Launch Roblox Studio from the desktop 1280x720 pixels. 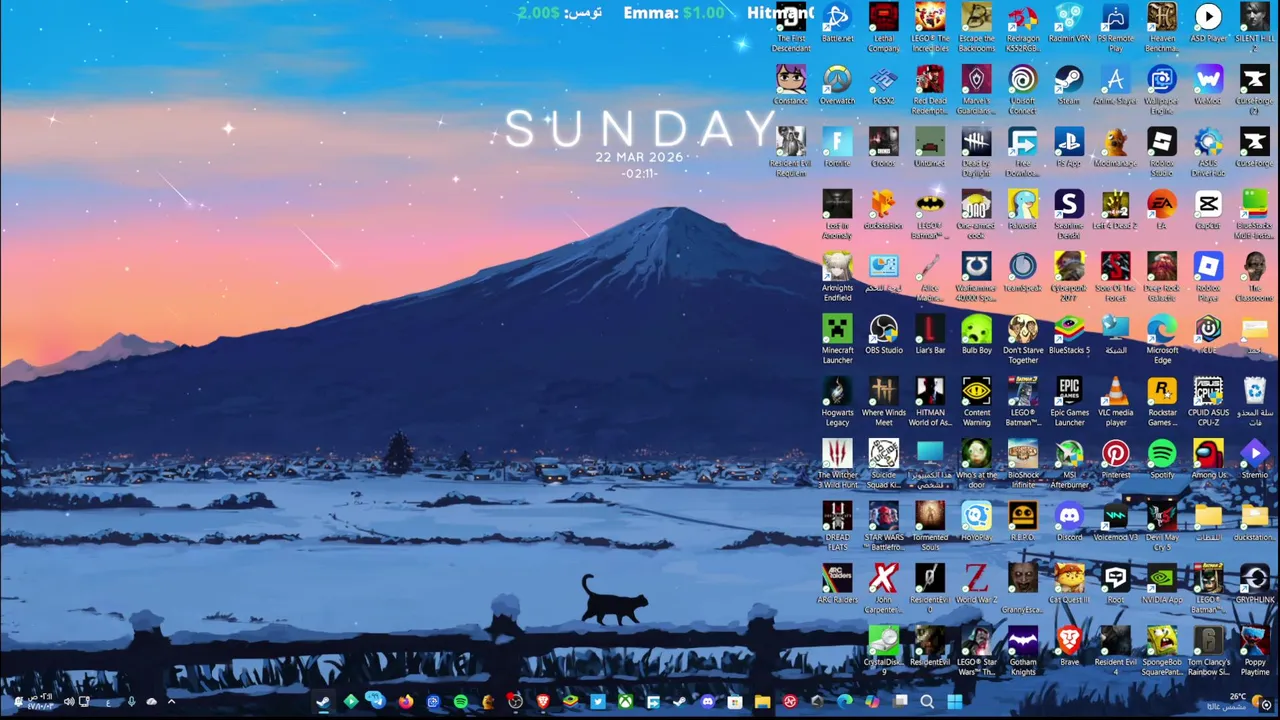click(x=1161, y=152)
